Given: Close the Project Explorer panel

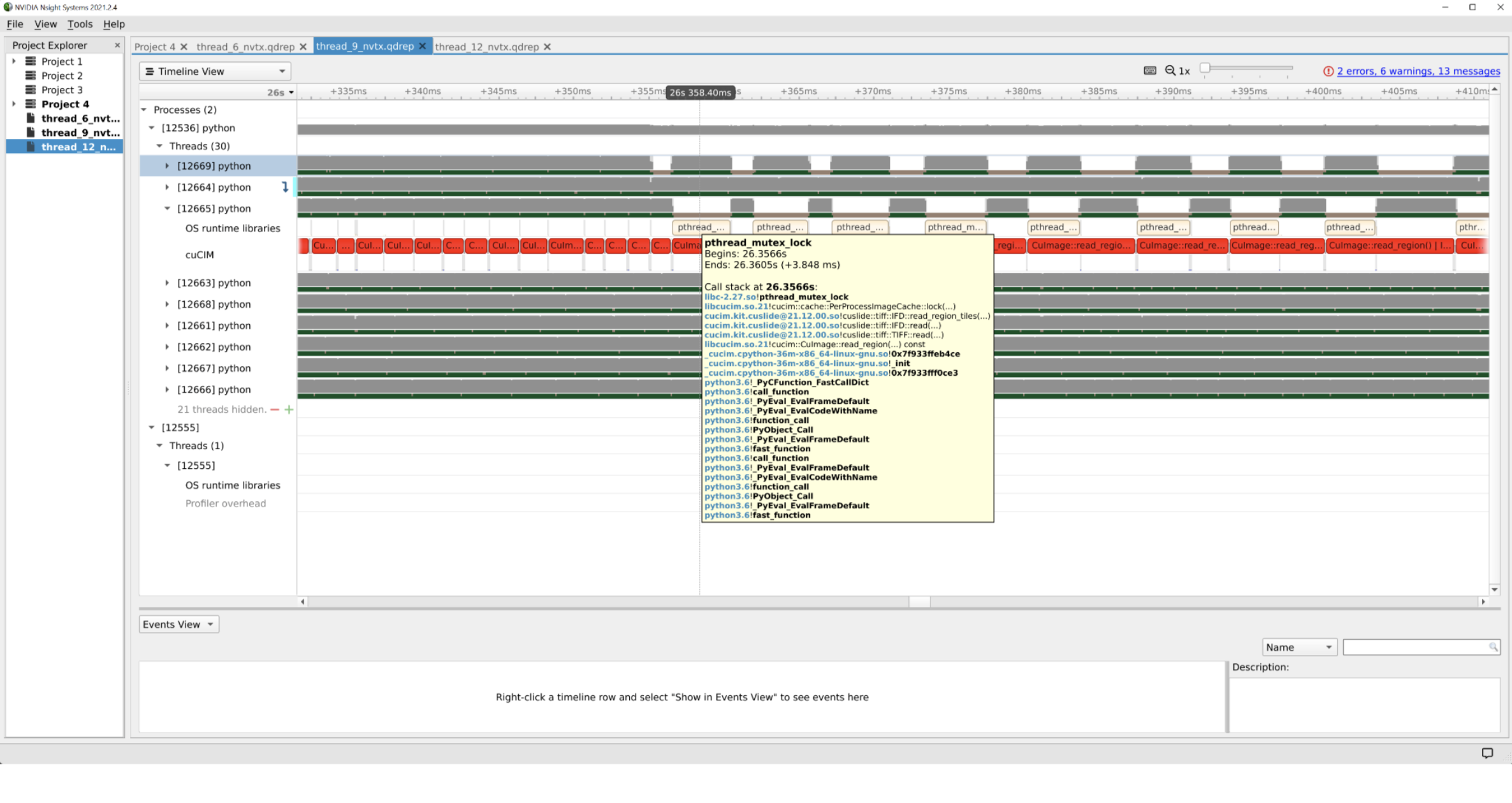Looking at the screenshot, I should coord(117,45).
